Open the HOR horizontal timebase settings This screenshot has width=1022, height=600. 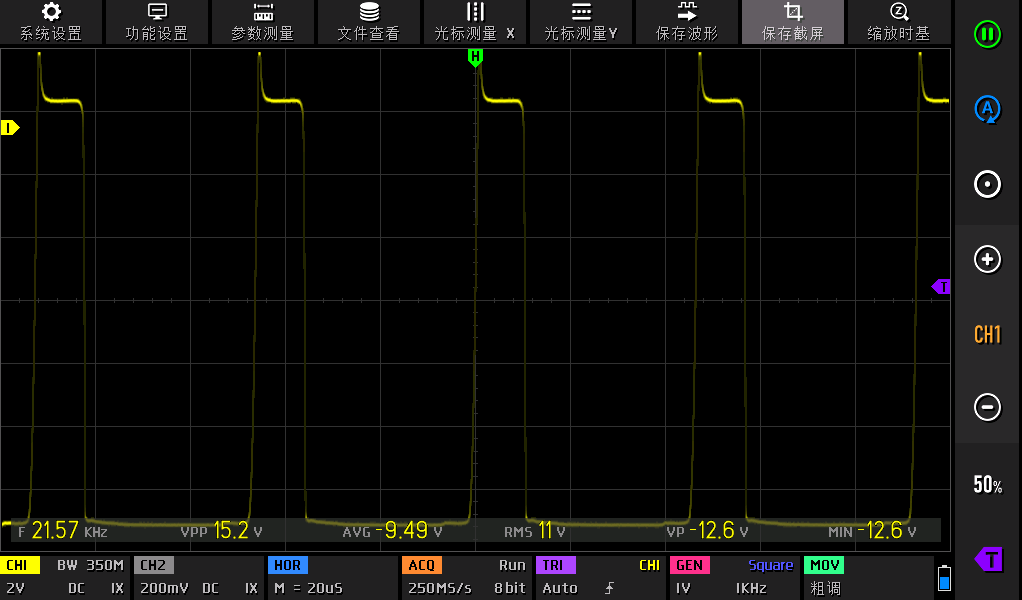287,565
